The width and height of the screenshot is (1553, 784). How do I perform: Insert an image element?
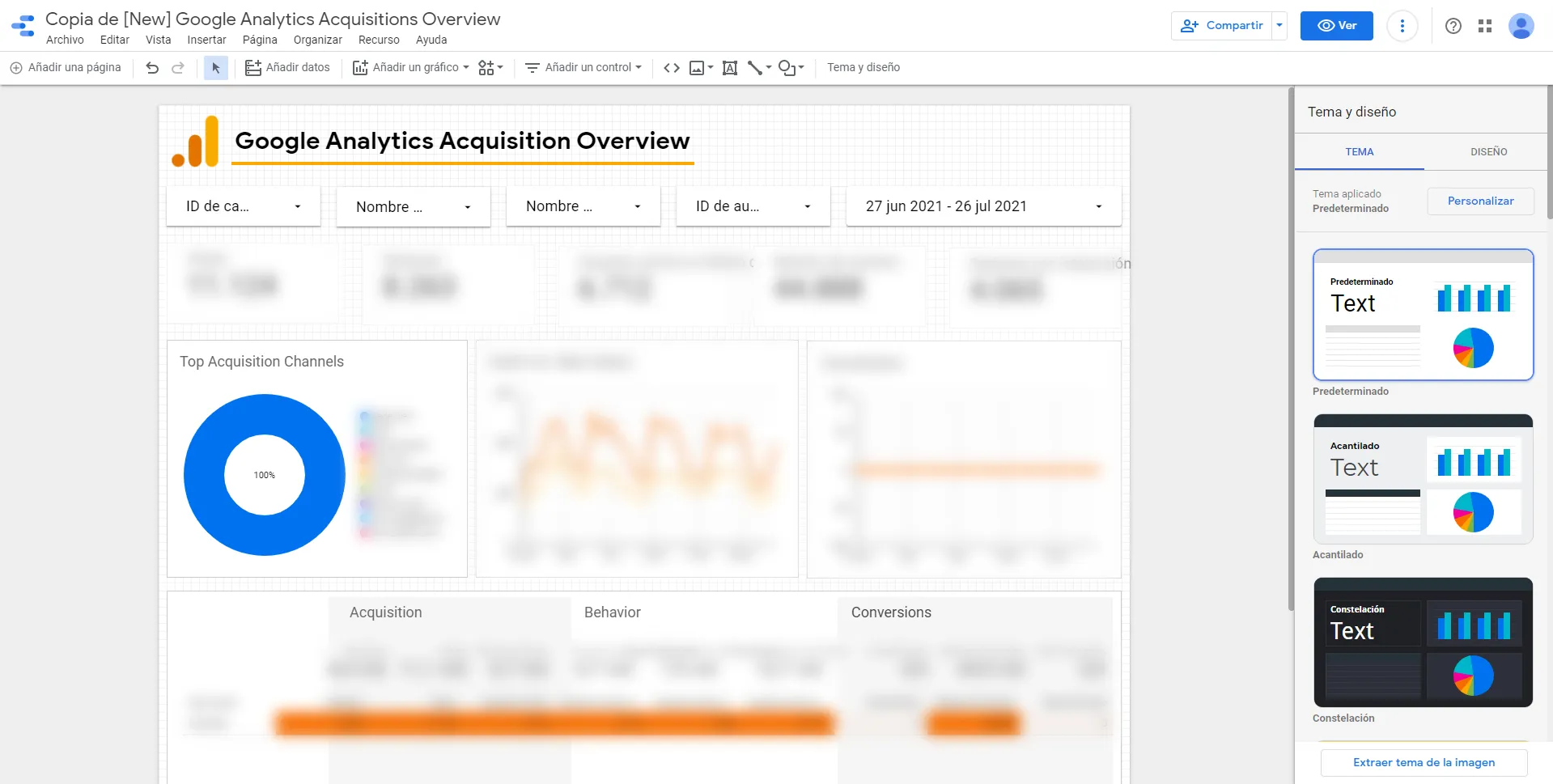(701, 68)
